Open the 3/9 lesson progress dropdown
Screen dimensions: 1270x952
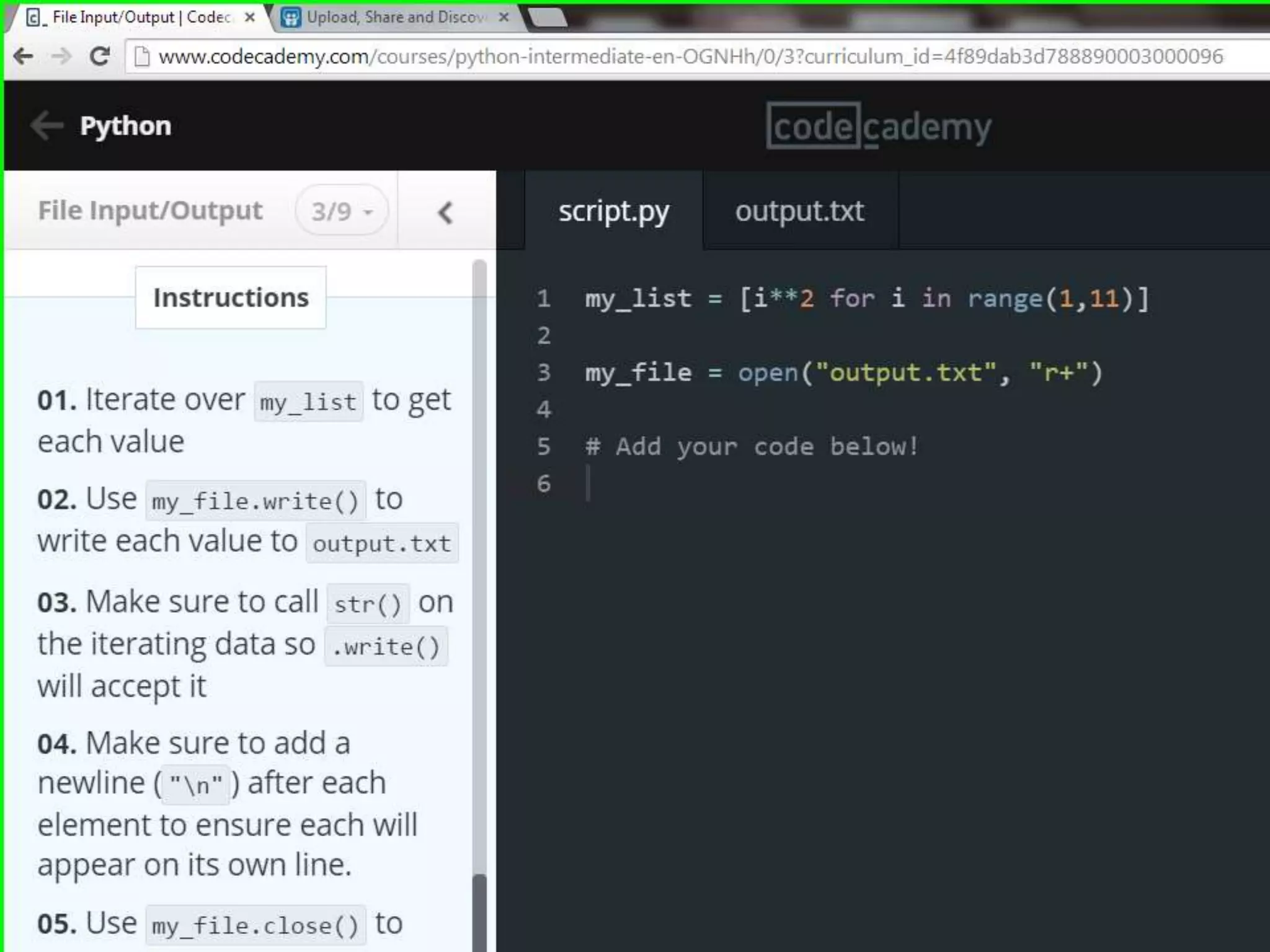(x=342, y=211)
